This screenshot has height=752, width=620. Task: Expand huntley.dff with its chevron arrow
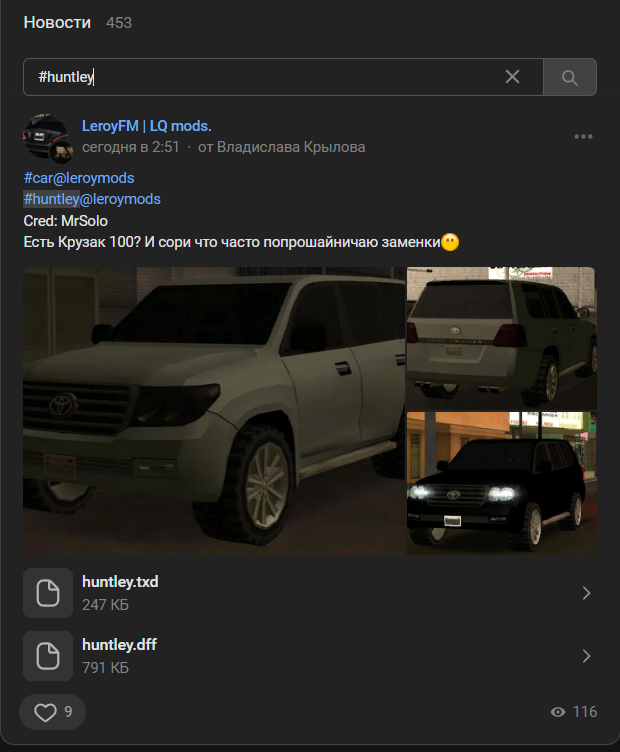pos(586,656)
